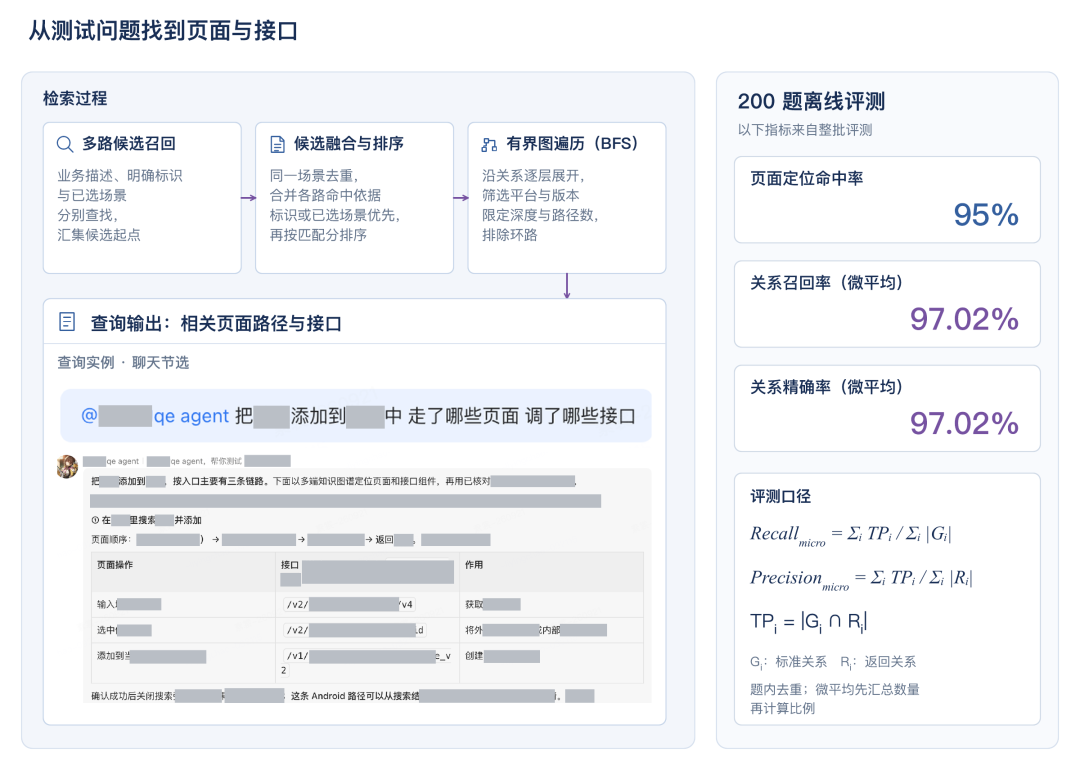Click the 关系召回率（微平均）label

pos(827,282)
